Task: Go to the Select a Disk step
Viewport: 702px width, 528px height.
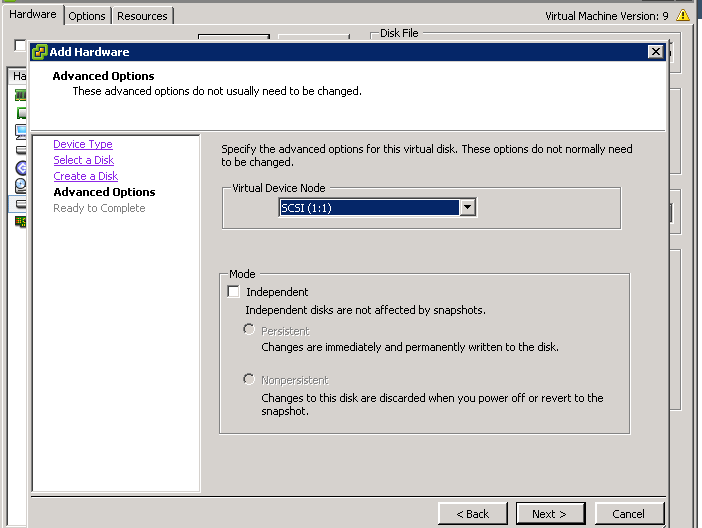Action: pos(84,160)
